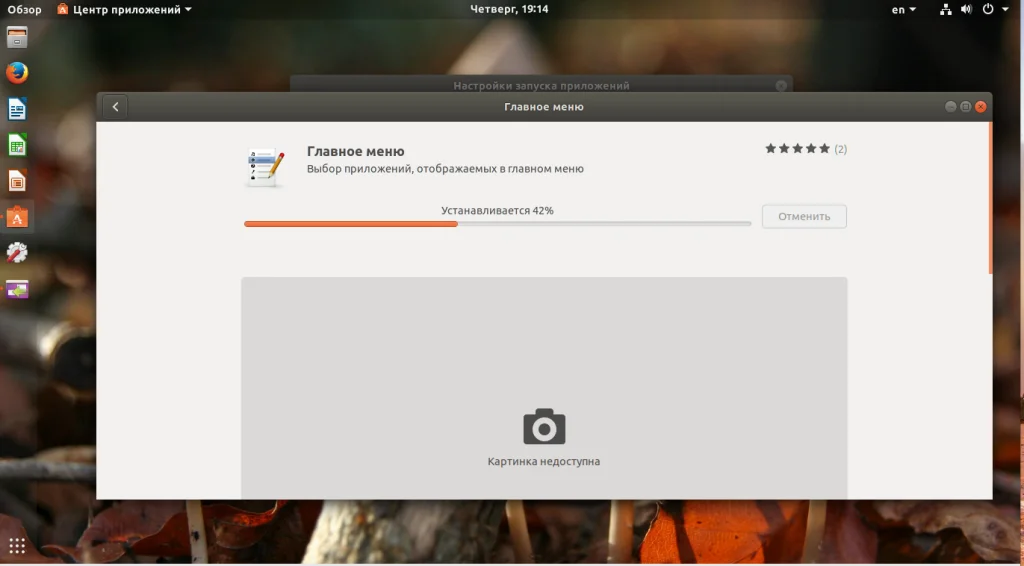Launch LibreOffice Calc from the dock
Screen dimensions: 1024x566
pos(17,145)
